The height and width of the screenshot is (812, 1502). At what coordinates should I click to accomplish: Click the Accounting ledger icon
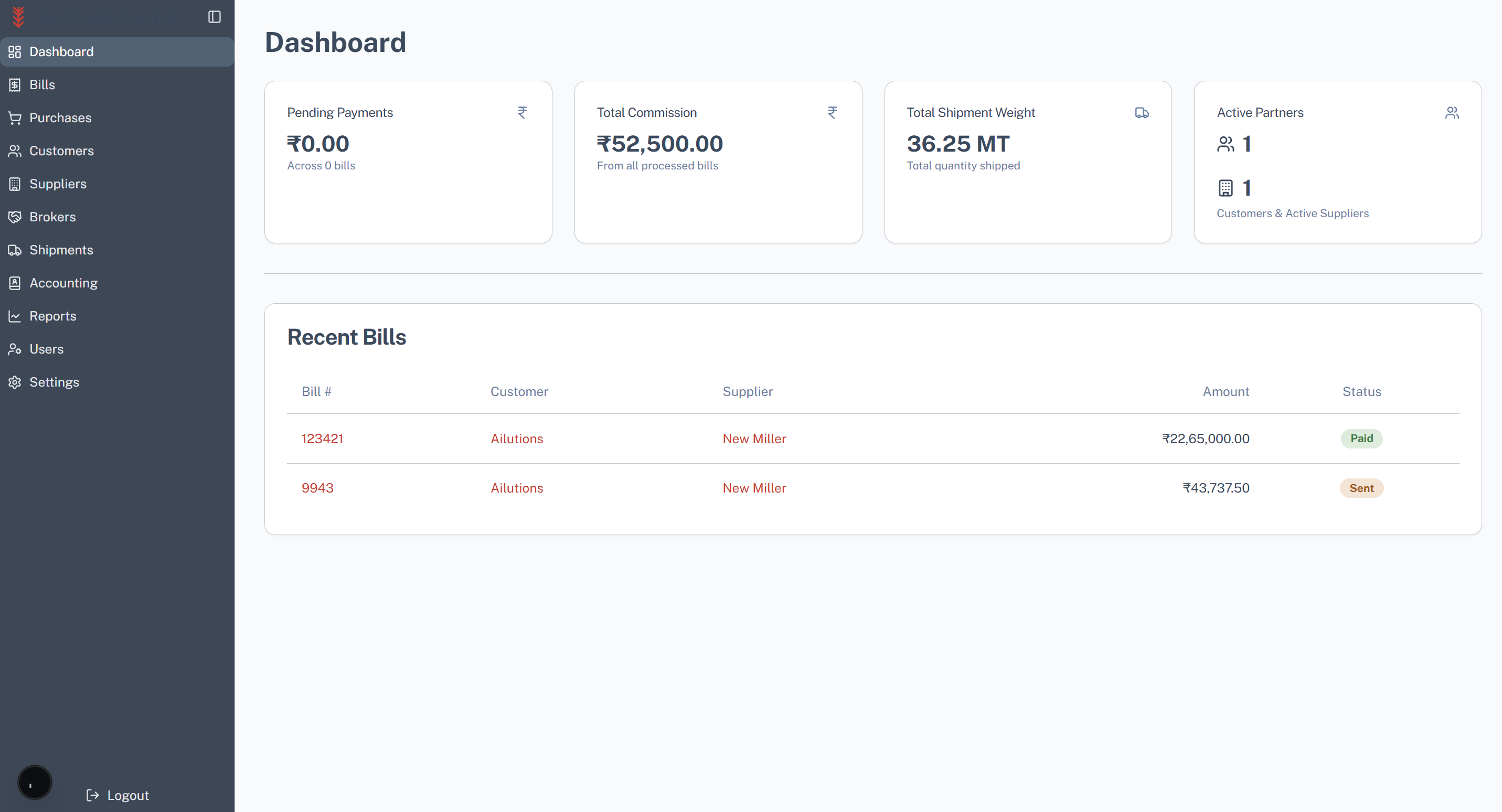(15, 283)
